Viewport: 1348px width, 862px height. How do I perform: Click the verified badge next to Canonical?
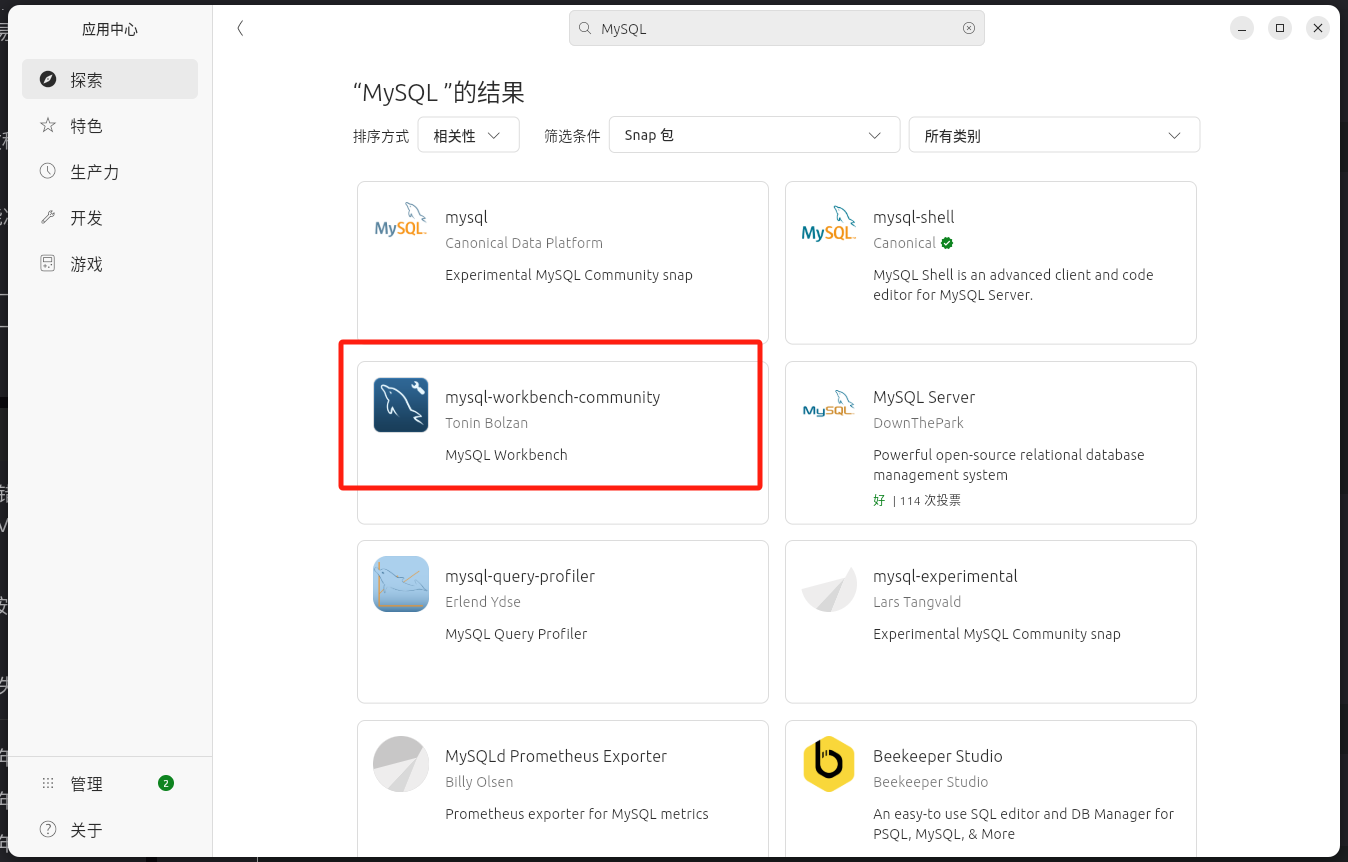coord(947,243)
